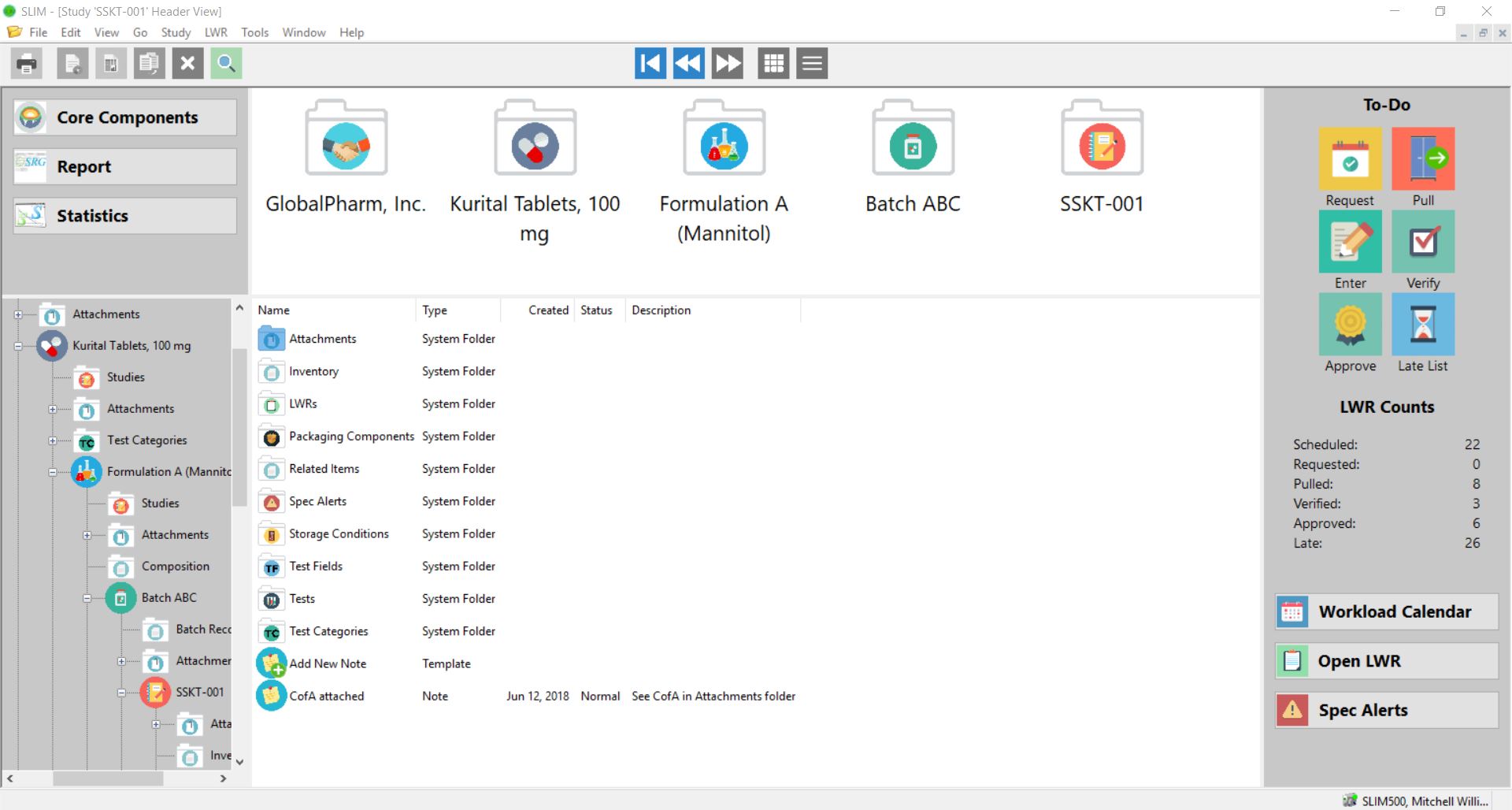Image resolution: width=1512 pixels, height=810 pixels.
Task: Click the Approve To-Do icon
Action: (1351, 324)
